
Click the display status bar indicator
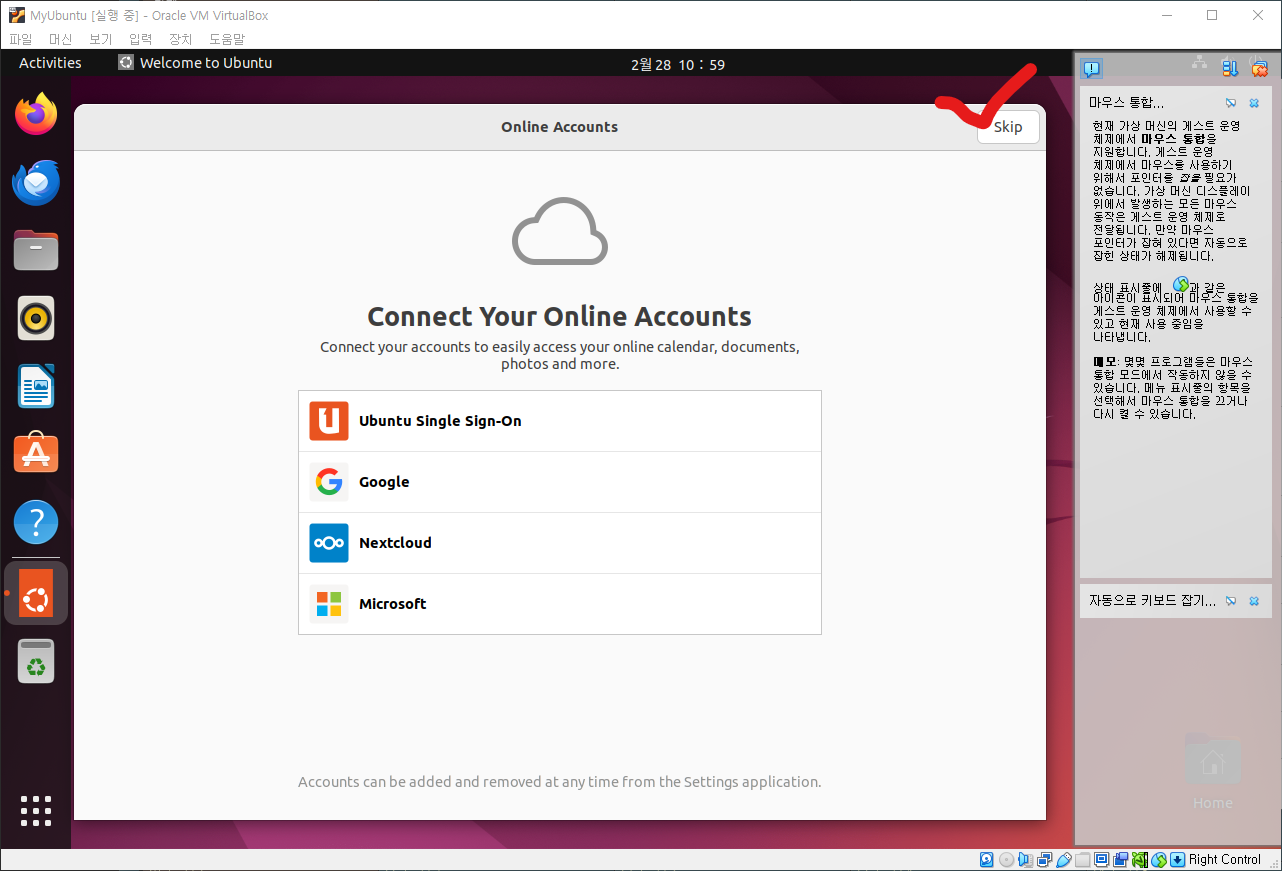tap(1101, 859)
